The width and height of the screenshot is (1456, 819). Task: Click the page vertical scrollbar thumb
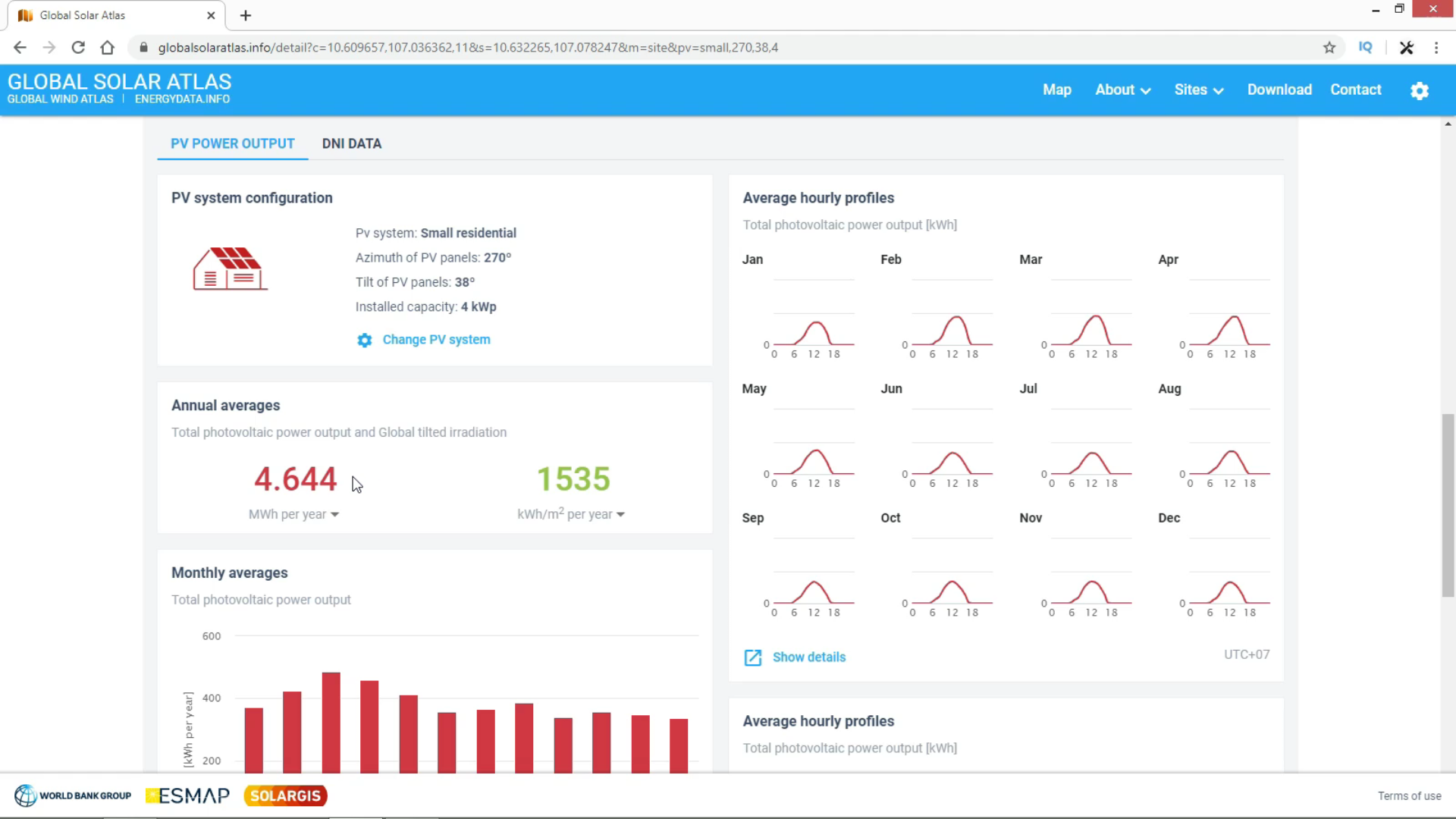[1448, 504]
